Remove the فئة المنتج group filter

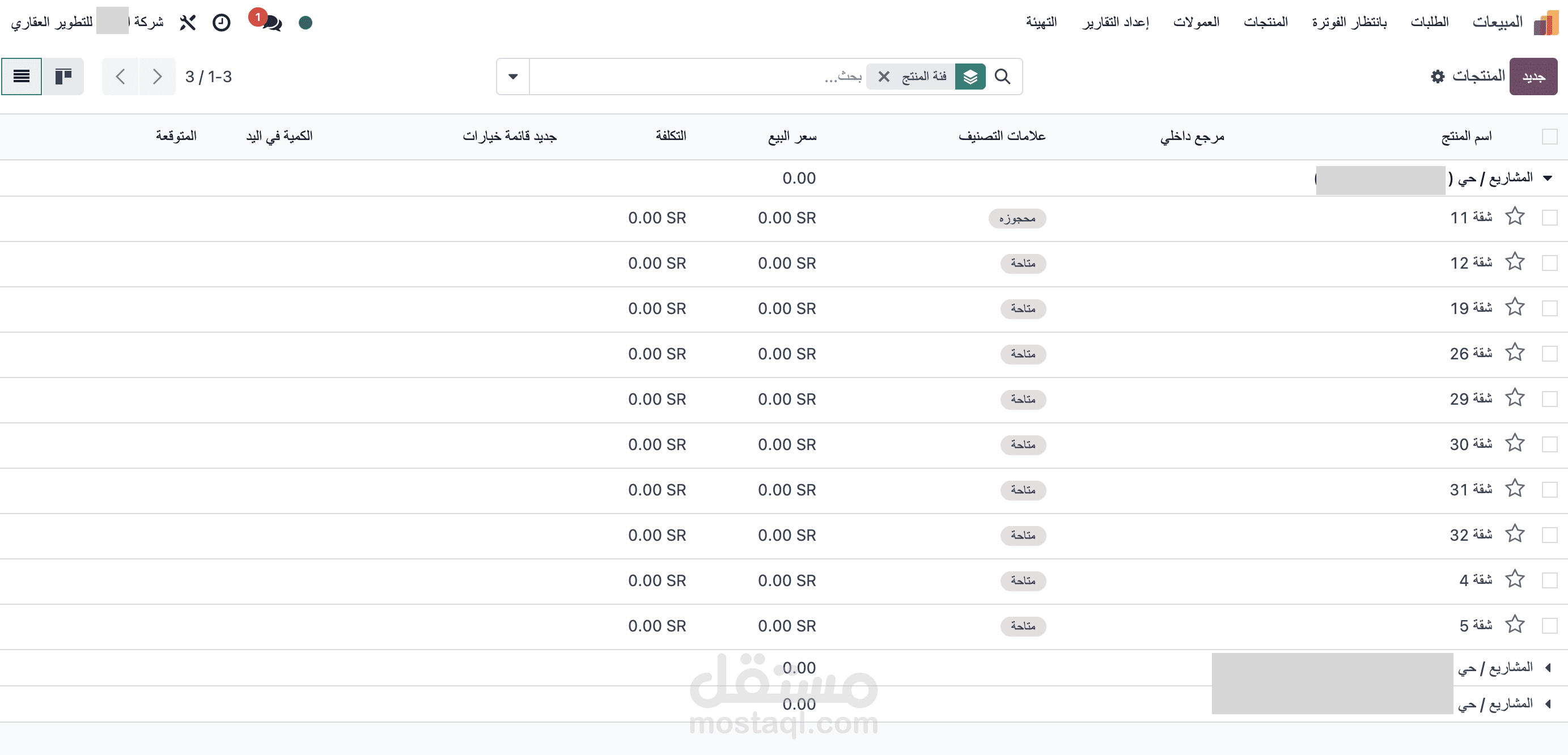(884, 77)
